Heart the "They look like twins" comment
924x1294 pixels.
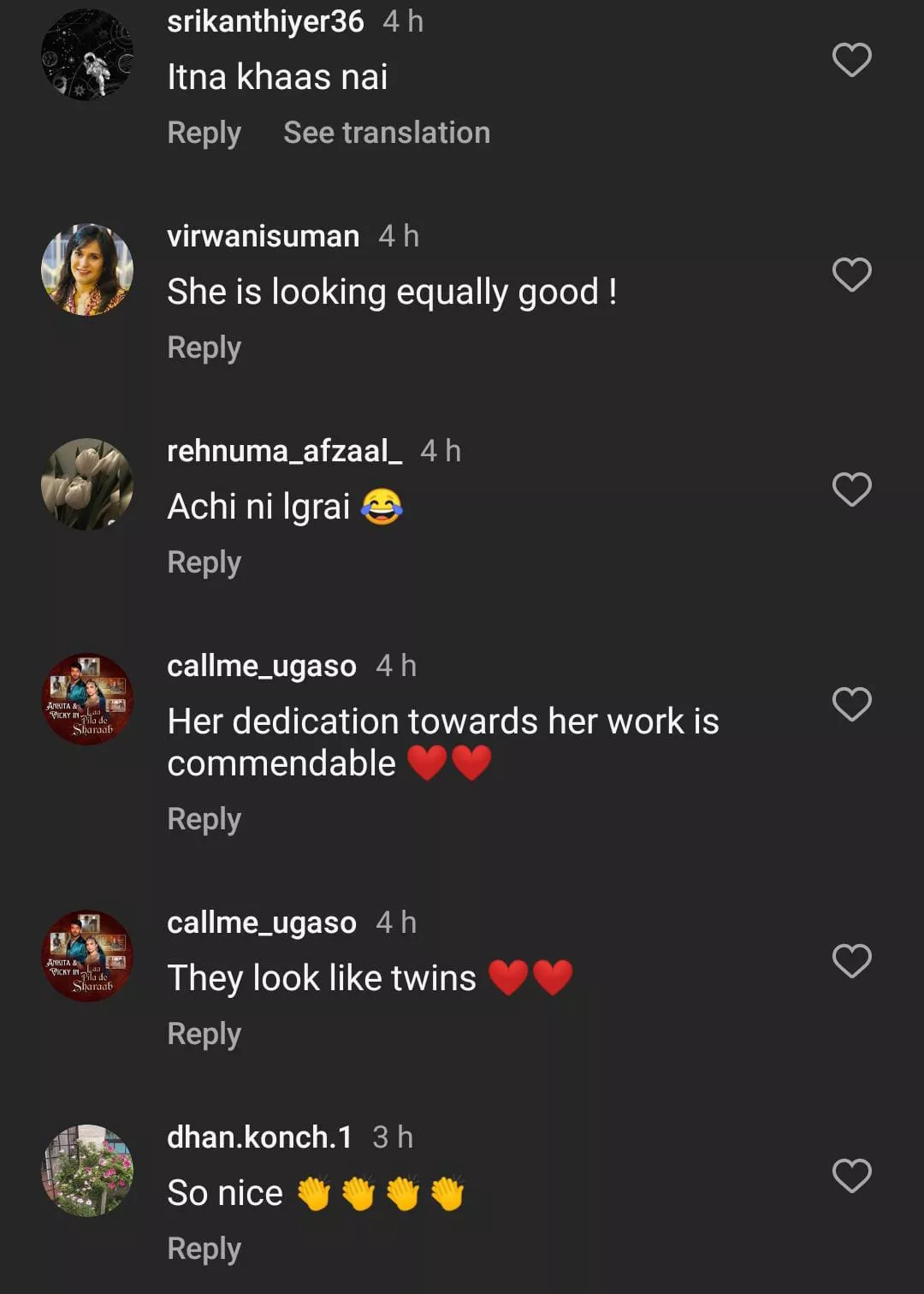(x=851, y=961)
